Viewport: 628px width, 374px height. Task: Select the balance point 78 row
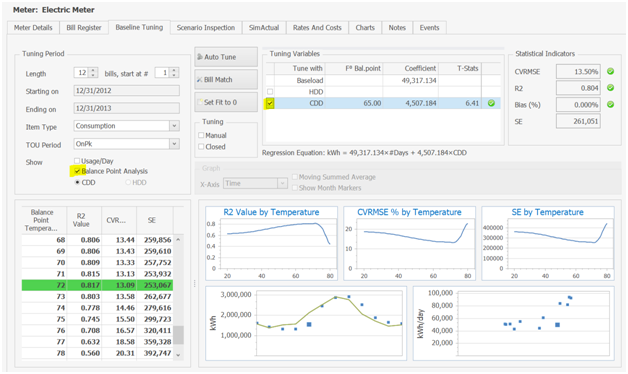97,353
